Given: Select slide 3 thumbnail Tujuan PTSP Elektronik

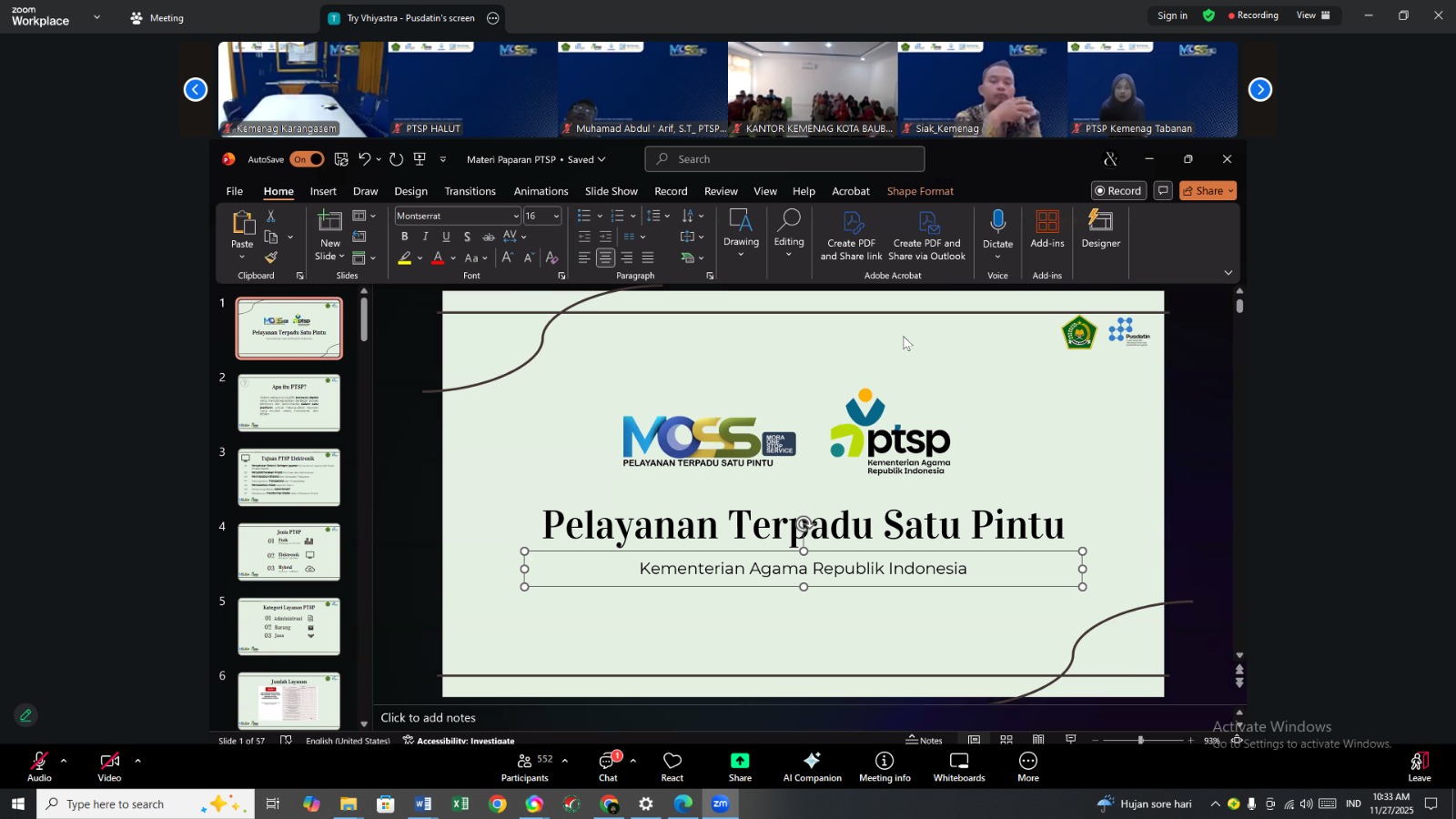Looking at the screenshot, I should pos(289,478).
